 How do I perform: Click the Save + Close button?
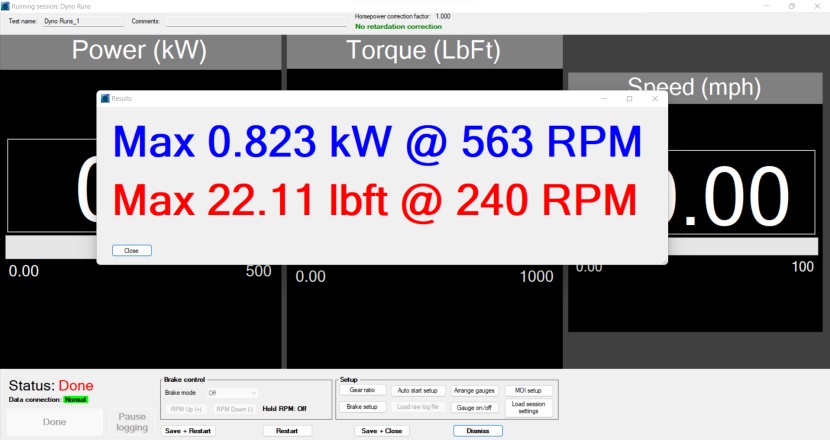pyautogui.click(x=382, y=431)
